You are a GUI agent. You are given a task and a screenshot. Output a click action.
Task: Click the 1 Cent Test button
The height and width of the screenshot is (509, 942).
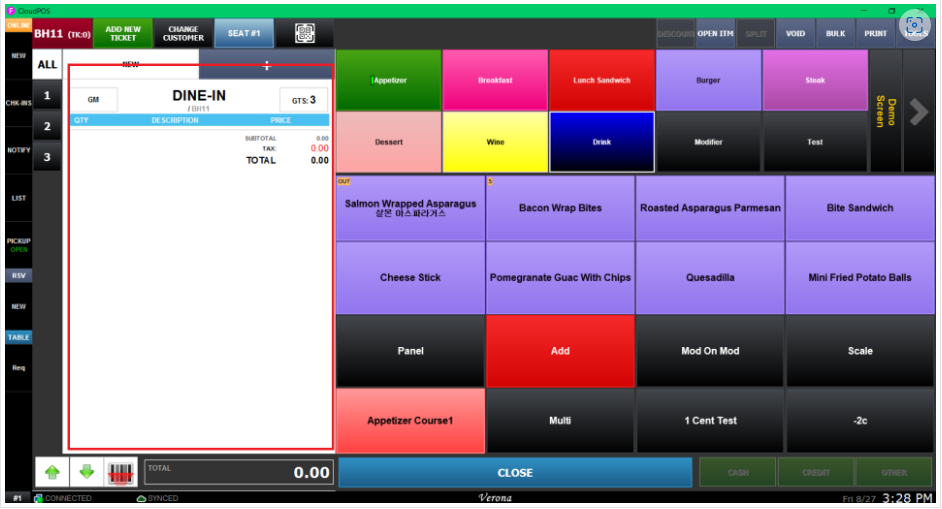[710, 421]
